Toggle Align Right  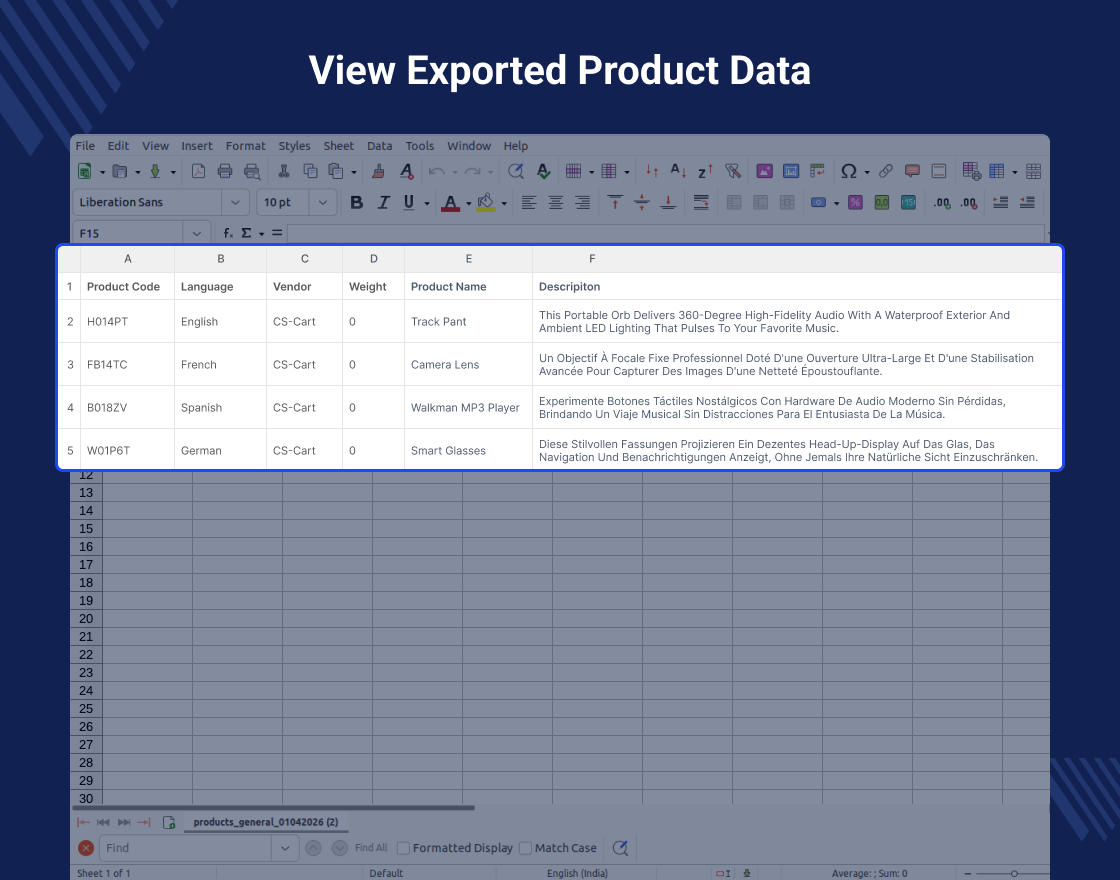[582, 203]
